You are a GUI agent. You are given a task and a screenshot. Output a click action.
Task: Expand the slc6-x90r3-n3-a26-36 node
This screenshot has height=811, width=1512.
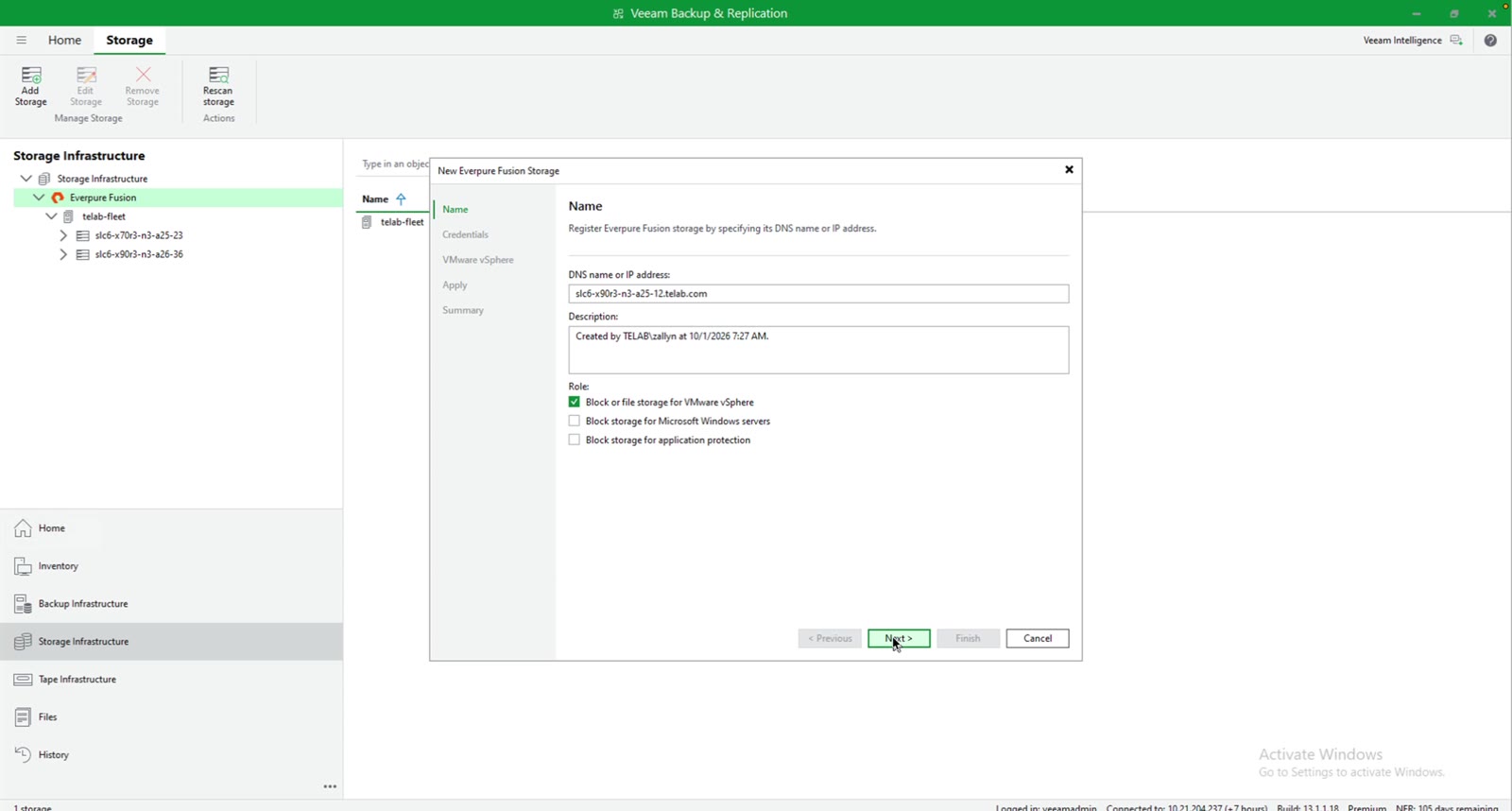pos(63,254)
